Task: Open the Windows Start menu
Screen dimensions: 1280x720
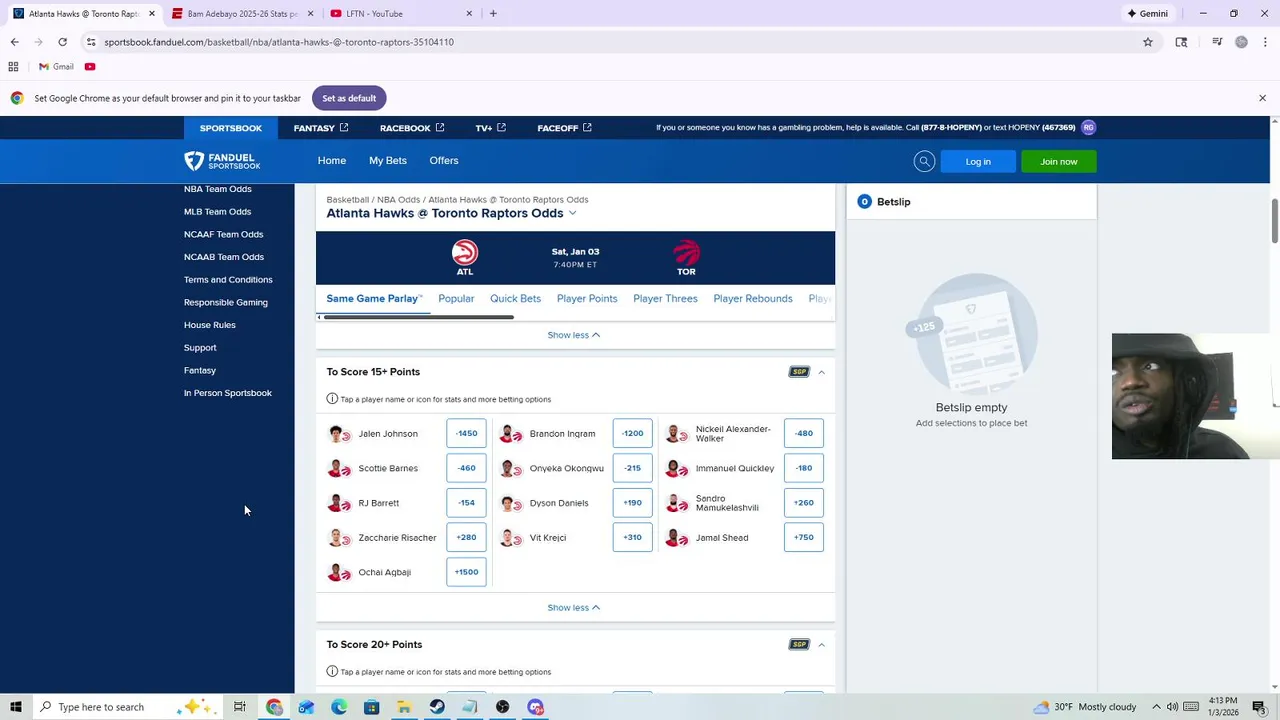Action: 15,707
